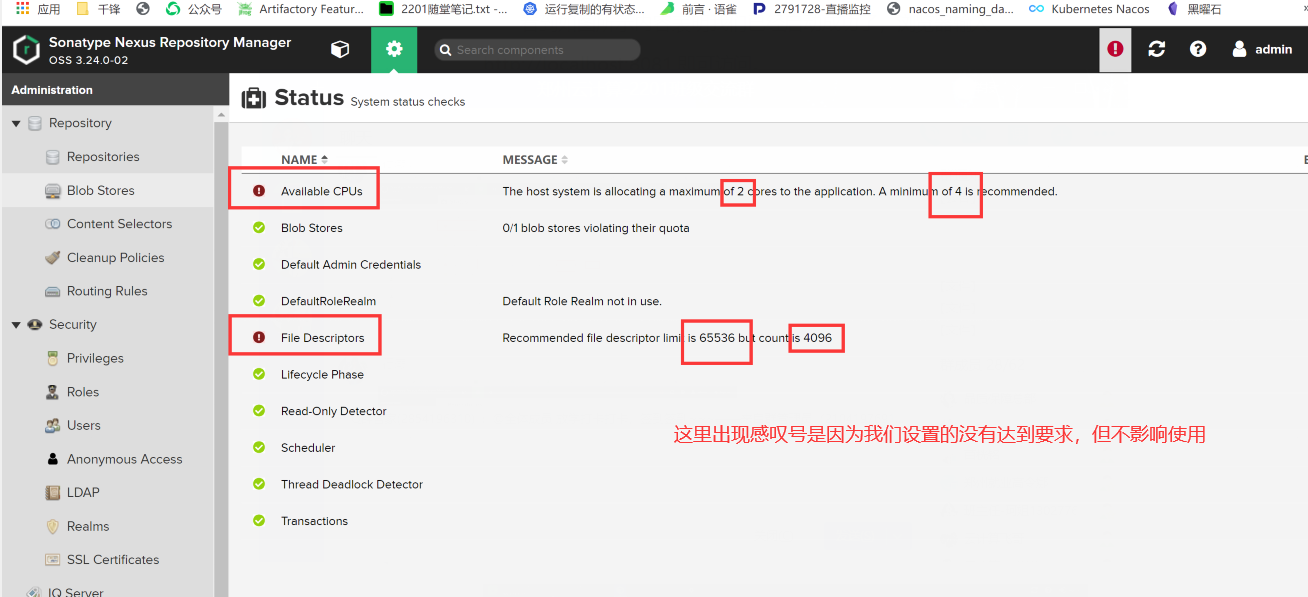Select the Default Admin Credentials row
This screenshot has height=597, width=1308.
pos(767,264)
